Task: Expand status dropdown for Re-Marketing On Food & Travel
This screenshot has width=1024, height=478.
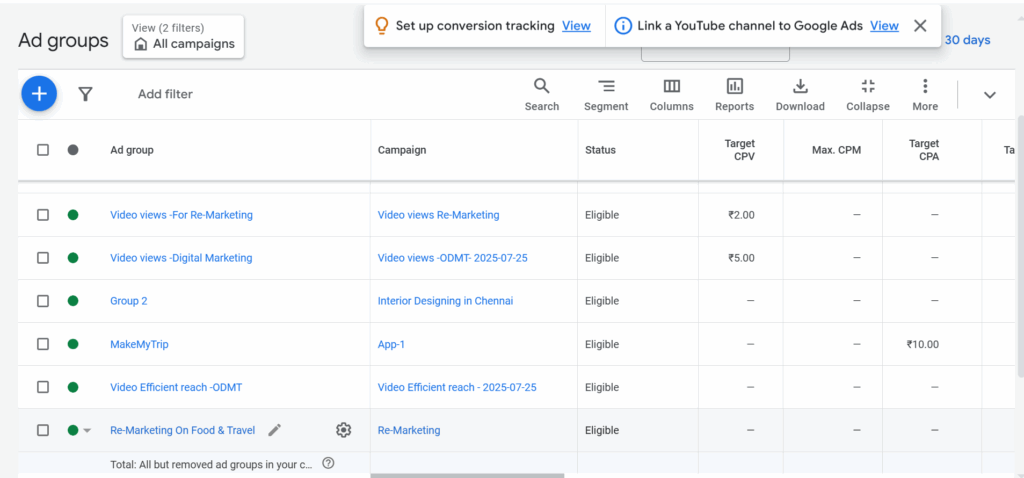Action: pyautogui.click(x=87, y=431)
